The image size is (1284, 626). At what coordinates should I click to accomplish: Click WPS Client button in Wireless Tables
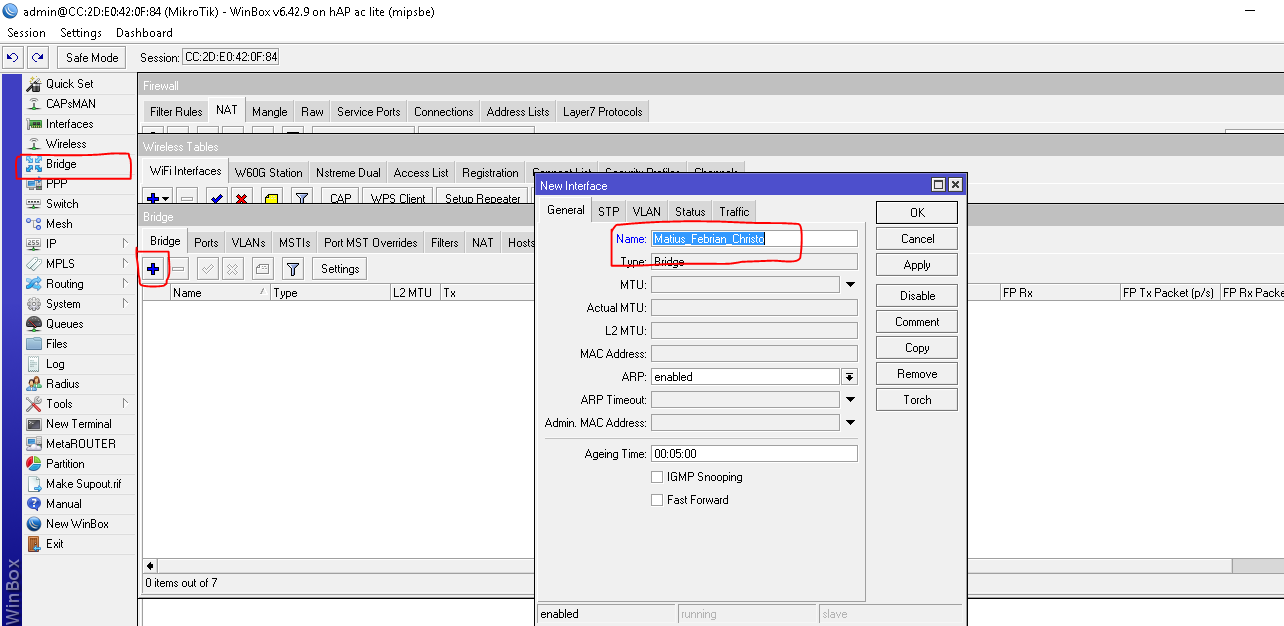click(x=398, y=198)
